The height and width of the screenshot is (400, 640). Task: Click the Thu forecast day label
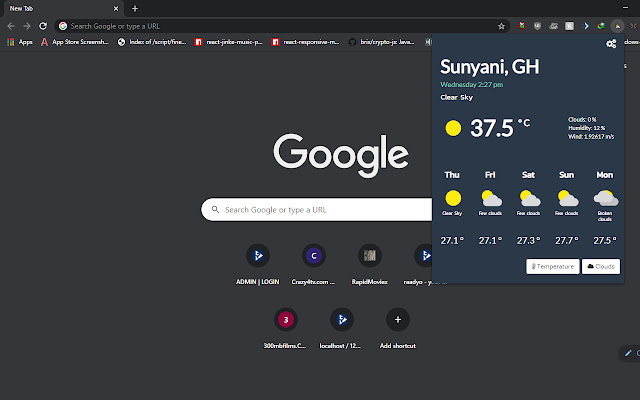pos(452,175)
